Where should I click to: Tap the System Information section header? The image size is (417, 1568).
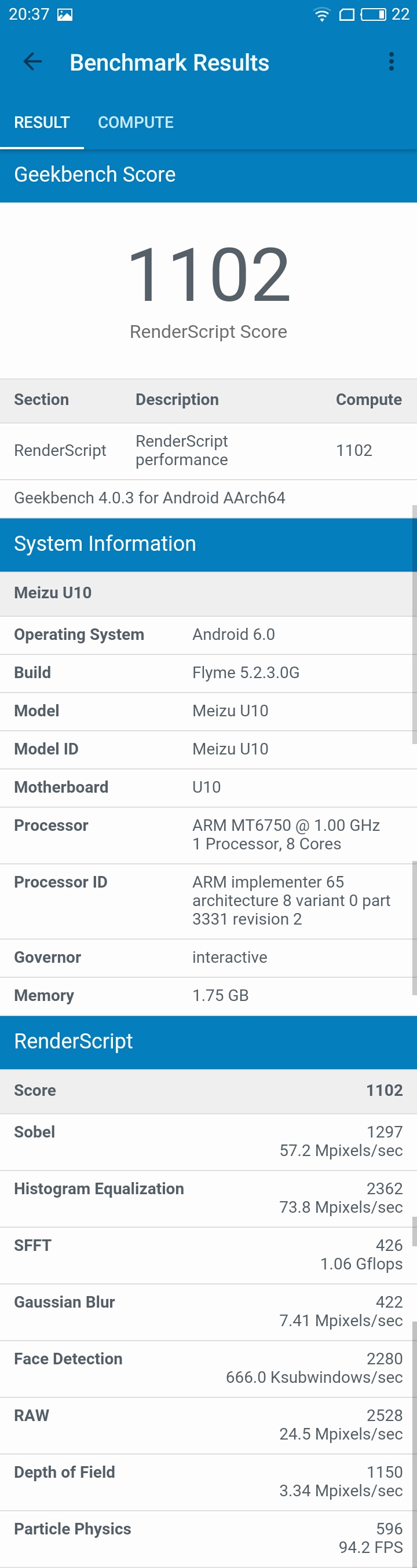[x=209, y=544]
